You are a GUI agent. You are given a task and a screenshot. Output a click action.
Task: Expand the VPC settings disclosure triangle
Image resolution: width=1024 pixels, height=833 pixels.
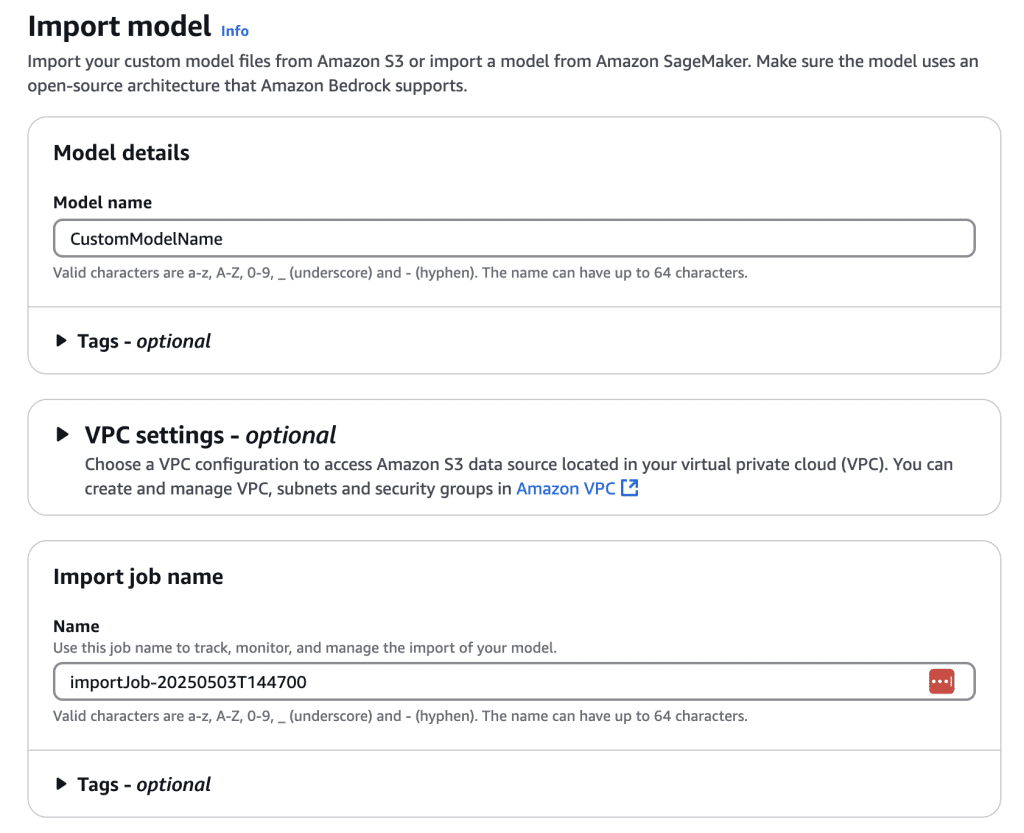tap(63, 435)
